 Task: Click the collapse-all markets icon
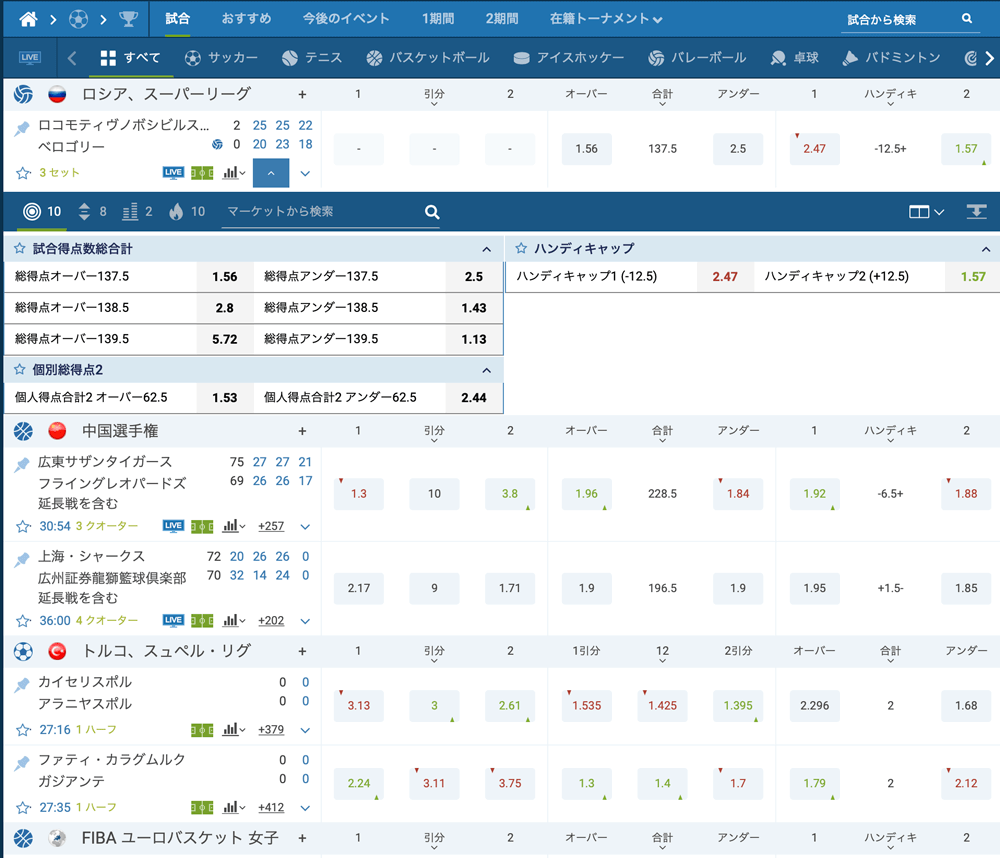point(976,212)
